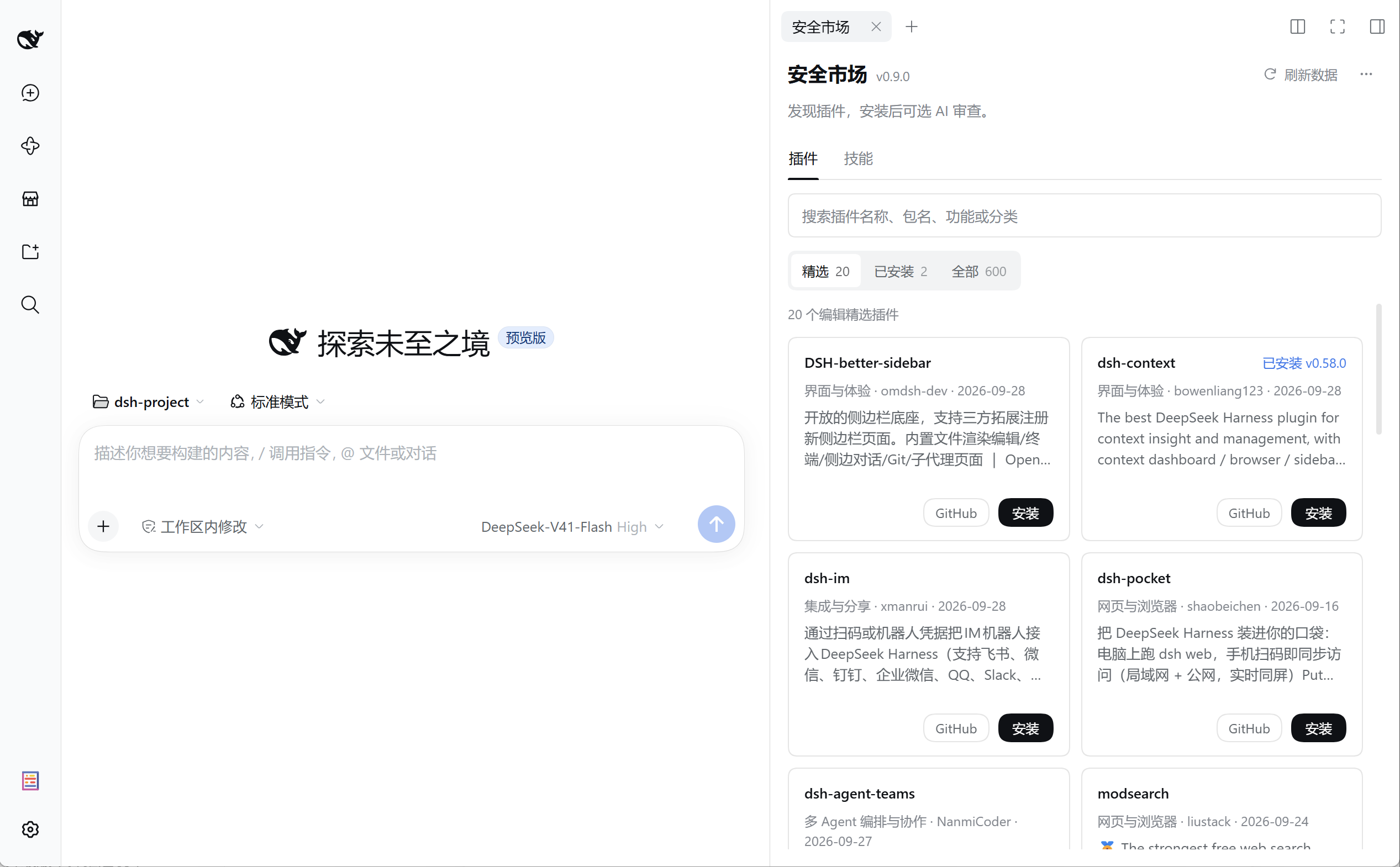Click 已安装 v0.58.0 status label
This screenshot has width=1400, height=867.
click(x=1304, y=363)
